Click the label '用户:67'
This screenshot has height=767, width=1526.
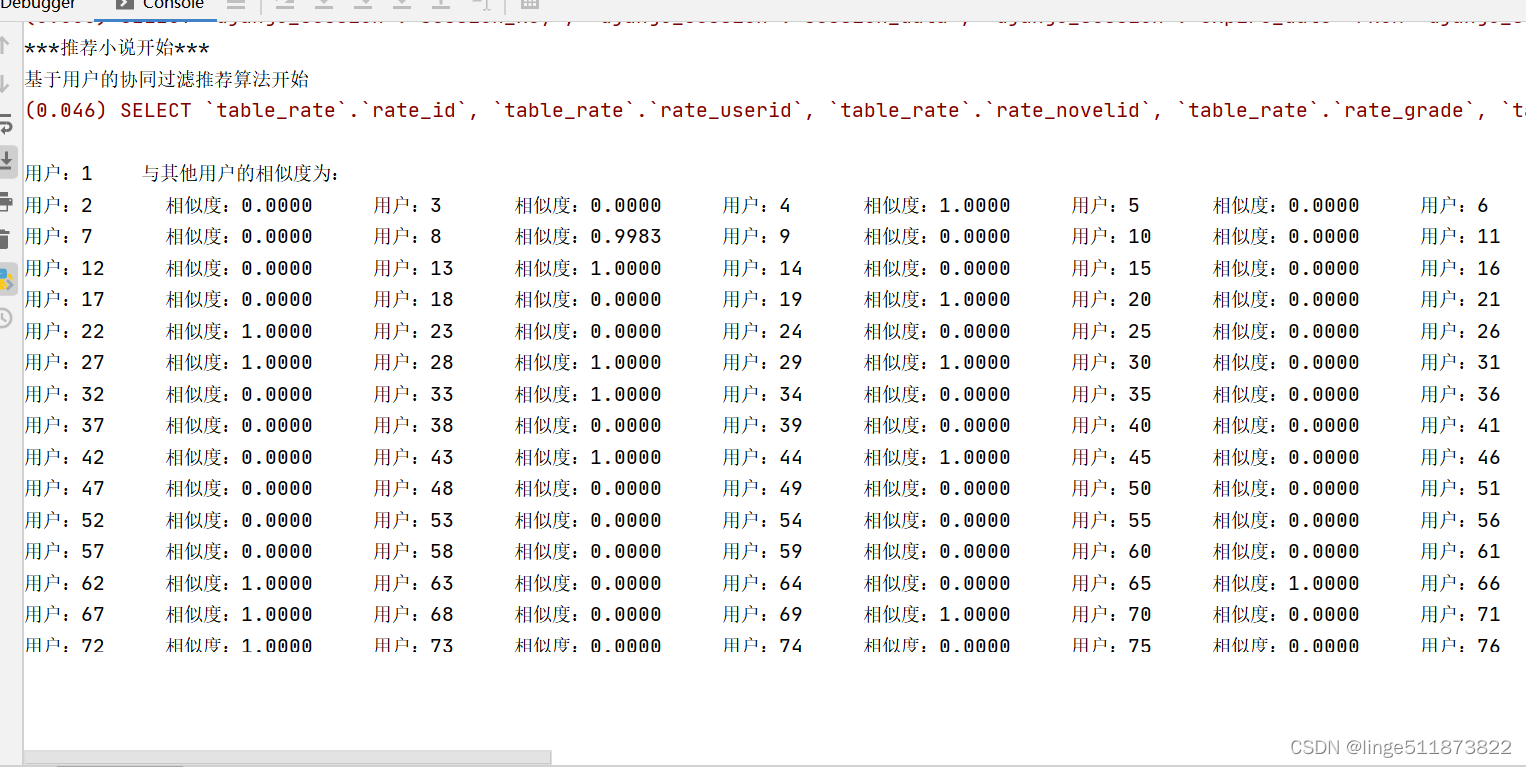point(64,615)
